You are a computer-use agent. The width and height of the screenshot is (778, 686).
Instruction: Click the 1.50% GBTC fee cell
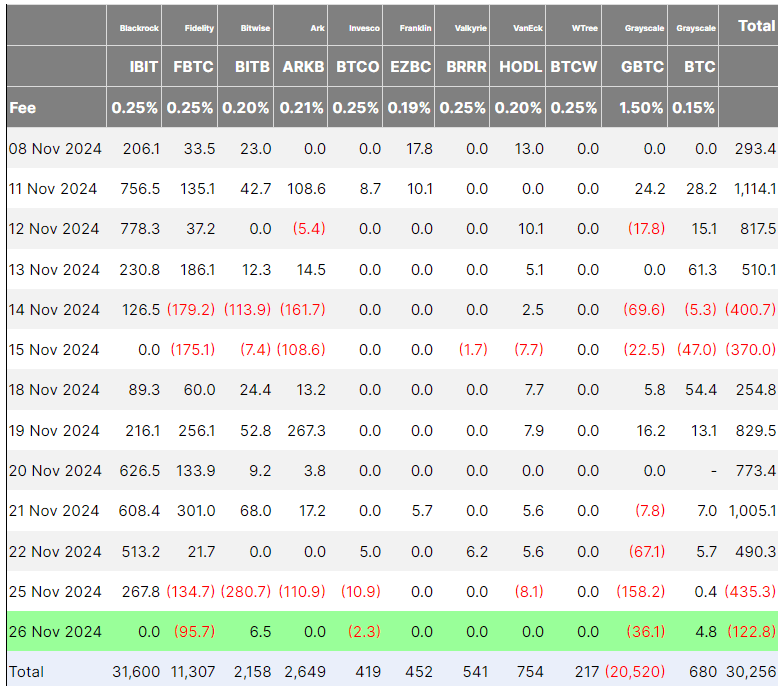pos(641,108)
